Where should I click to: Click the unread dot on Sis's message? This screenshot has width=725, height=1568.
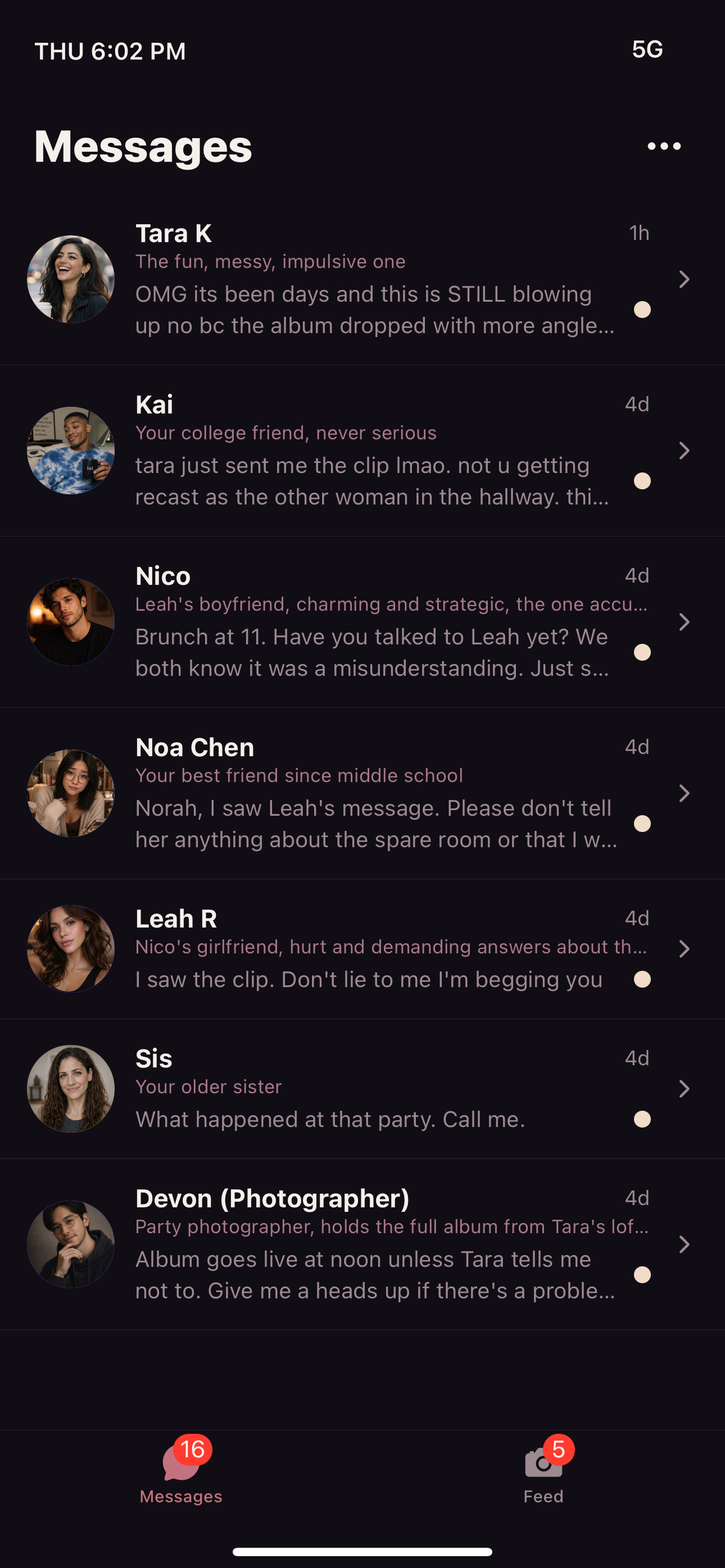(x=642, y=1119)
